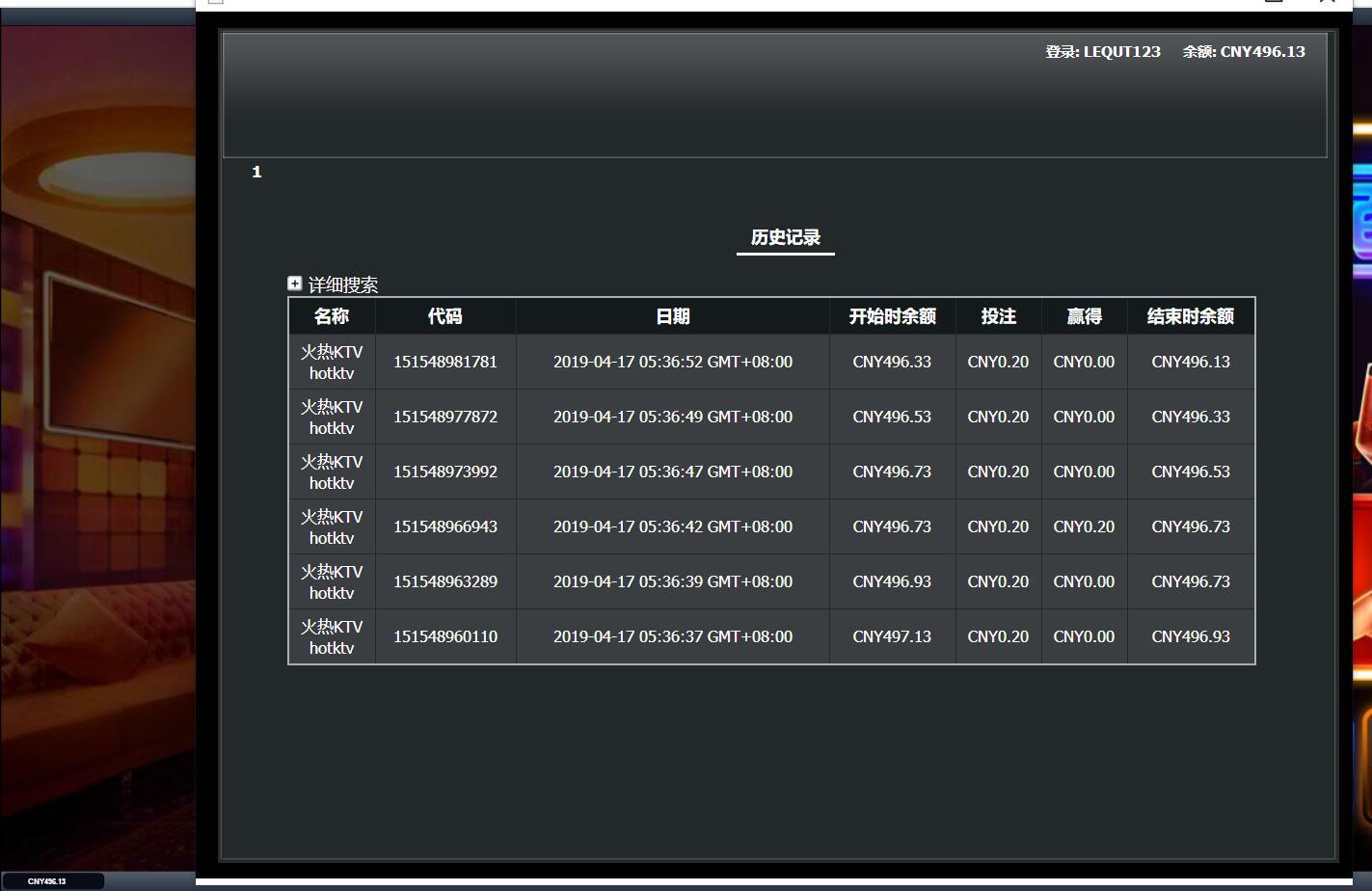Viewport: 1372px width, 891px height.
Task: Select the date 2019-04-17 05:36:39 GMT+08:00
Action: click(673, 581)
